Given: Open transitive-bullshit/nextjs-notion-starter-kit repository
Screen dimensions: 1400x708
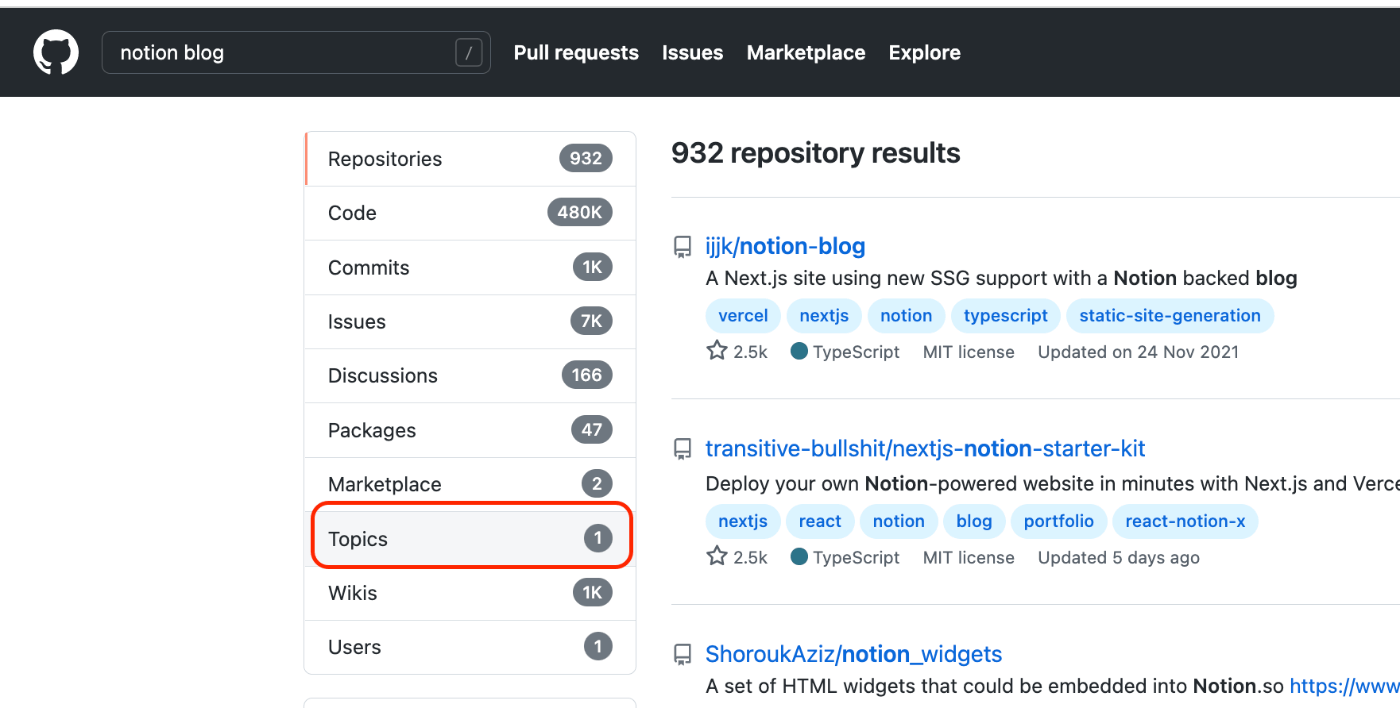Looking at the screenshot, I should pos(925,448).
